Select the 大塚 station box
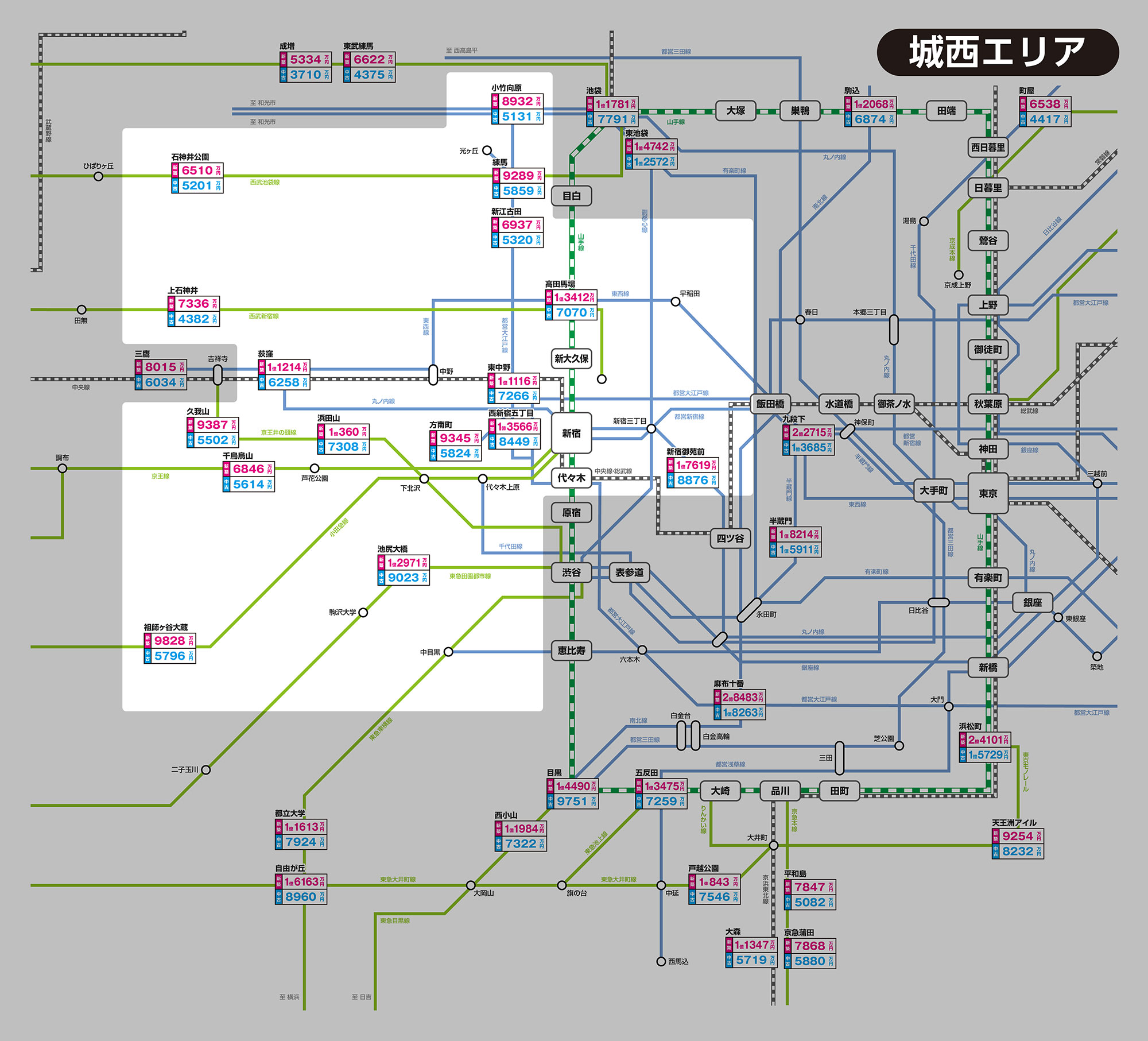 point(736,111)
